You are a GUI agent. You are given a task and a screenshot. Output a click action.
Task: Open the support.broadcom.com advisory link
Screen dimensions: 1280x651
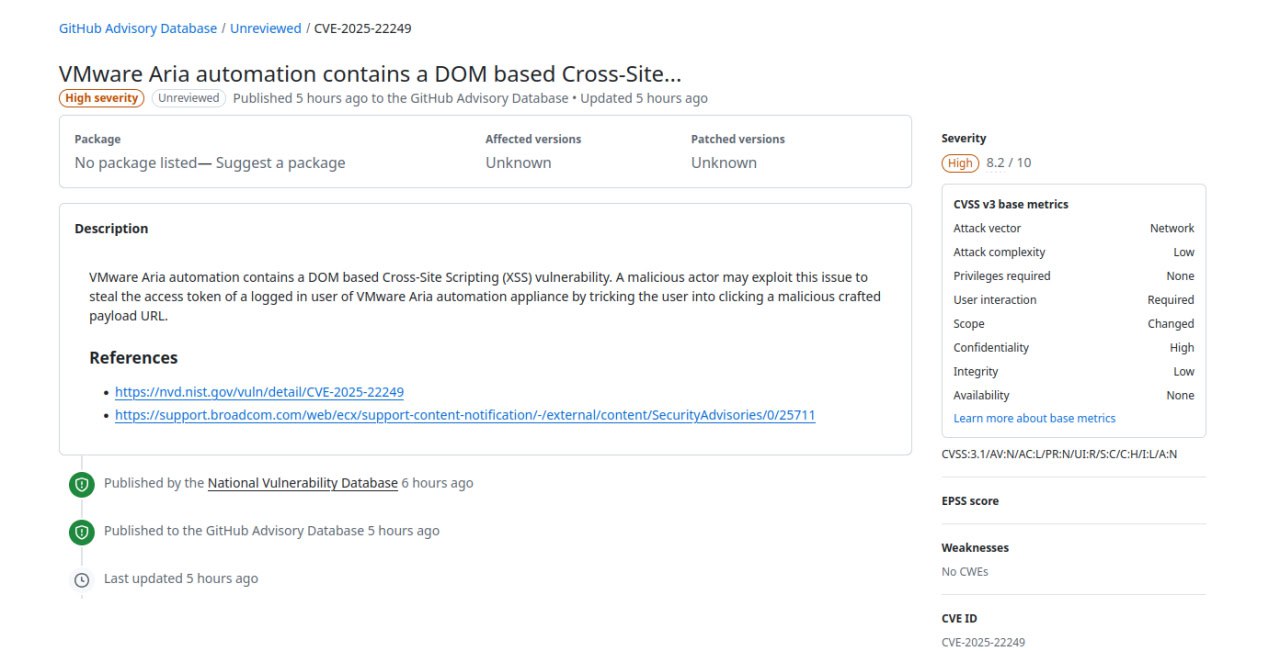coord(465,415)
